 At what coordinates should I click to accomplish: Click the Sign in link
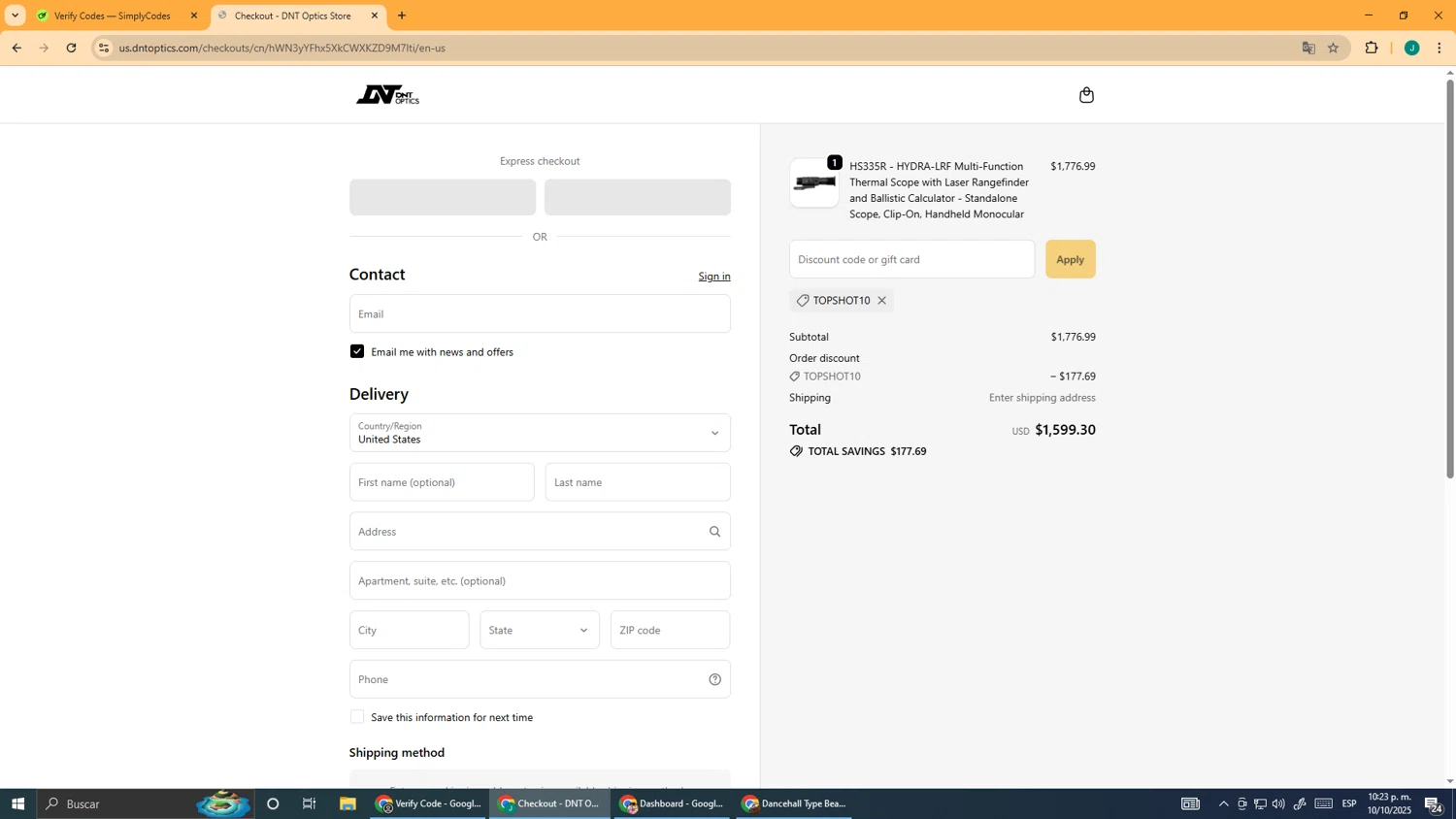(714, 277)
